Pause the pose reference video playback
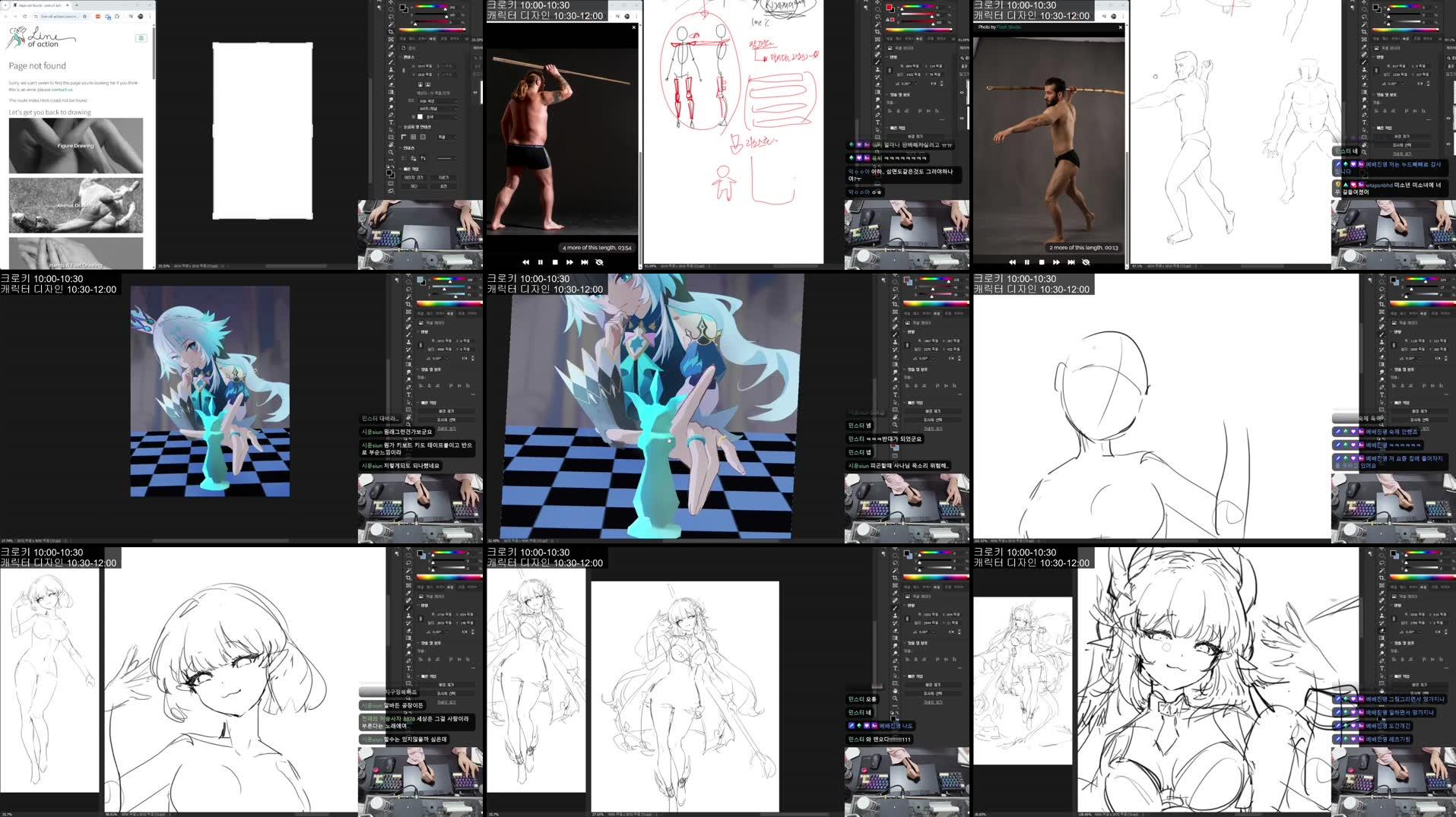The image size is (1456, 817). (541, 262)
